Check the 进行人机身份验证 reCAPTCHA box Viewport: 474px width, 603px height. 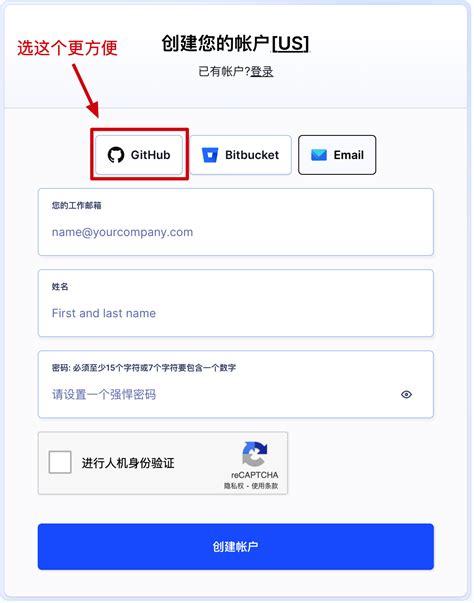[x=60, y=462]
